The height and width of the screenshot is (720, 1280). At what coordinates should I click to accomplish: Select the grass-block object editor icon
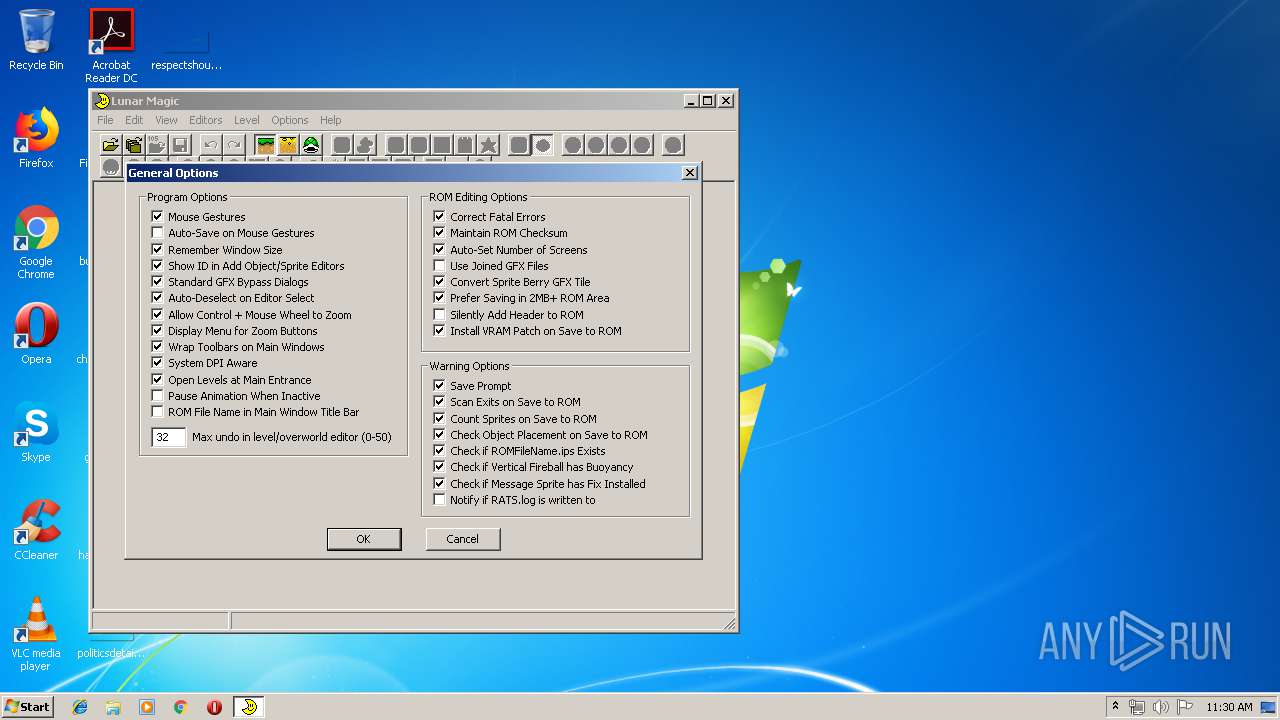265,145
